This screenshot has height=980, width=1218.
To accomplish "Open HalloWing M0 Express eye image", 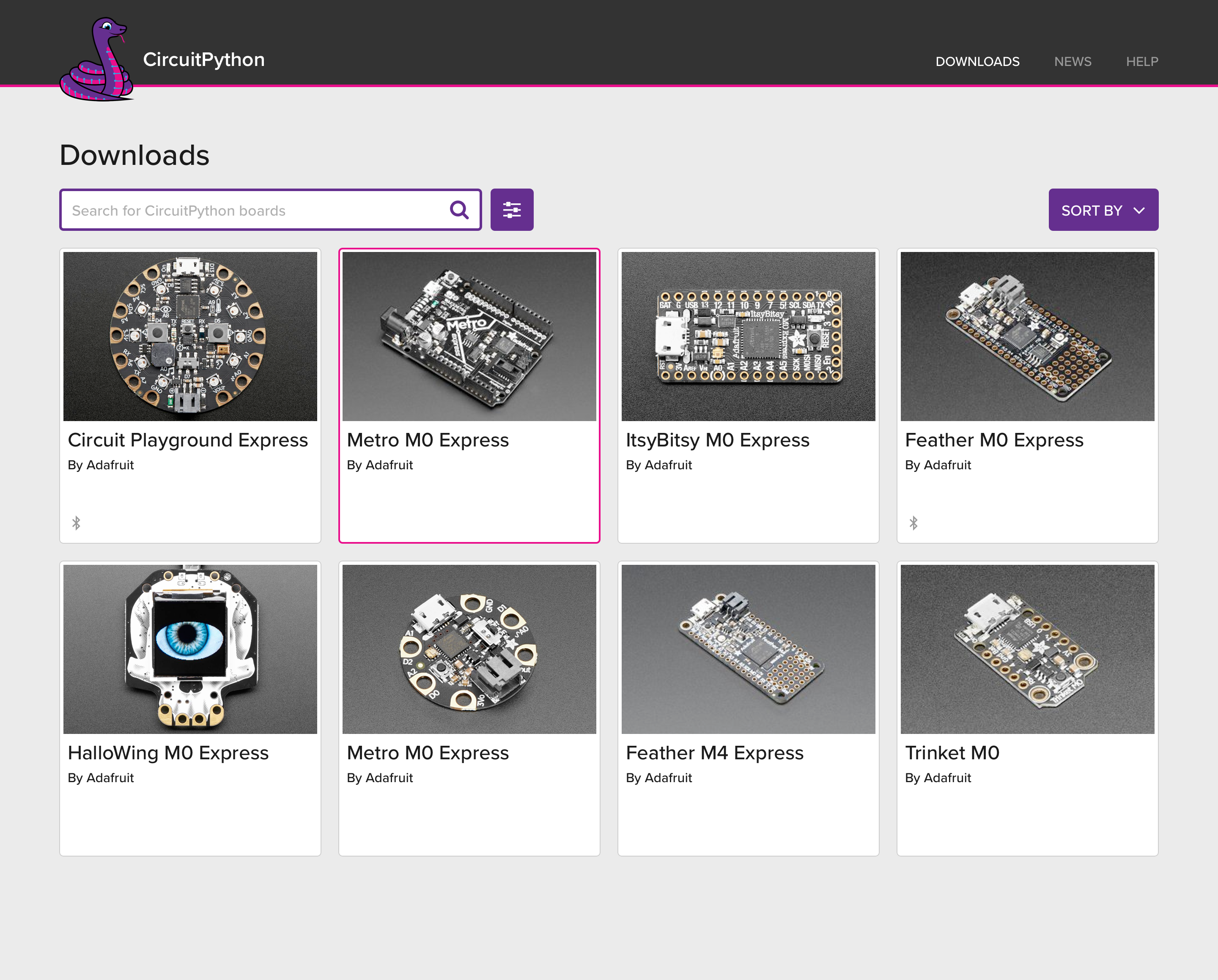I will tap(190, 649).
